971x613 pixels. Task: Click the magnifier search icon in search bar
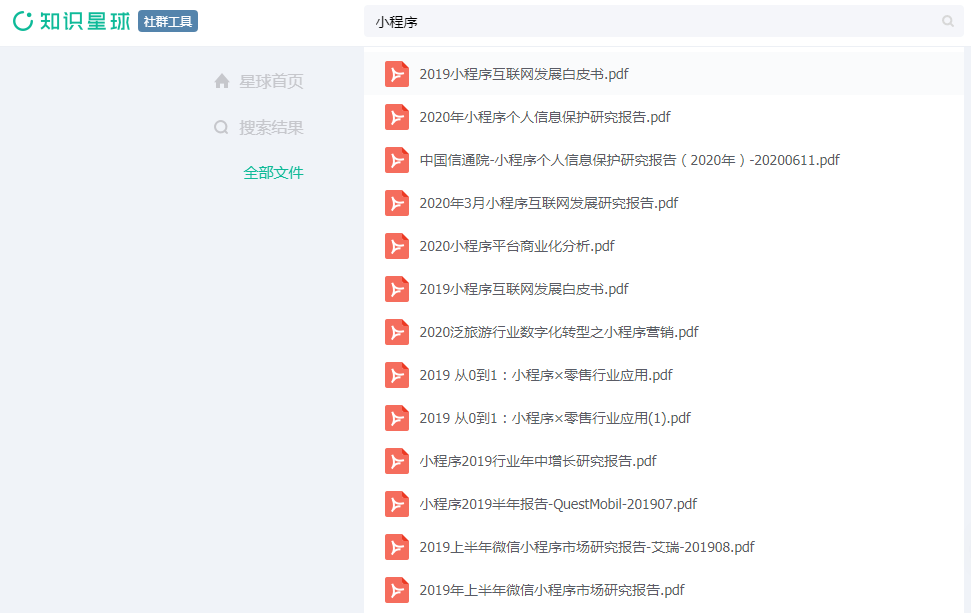[x=947, y=22]
